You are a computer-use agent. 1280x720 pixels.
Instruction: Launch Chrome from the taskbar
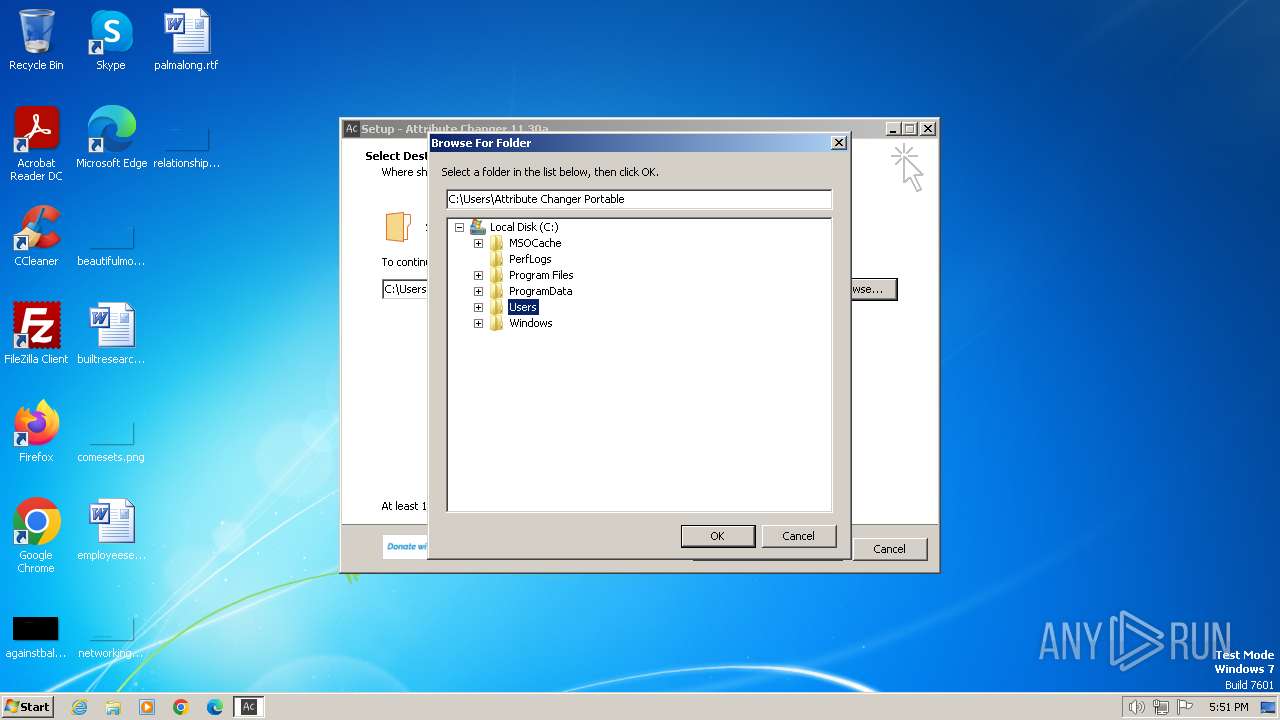click(x=181, y=707)
